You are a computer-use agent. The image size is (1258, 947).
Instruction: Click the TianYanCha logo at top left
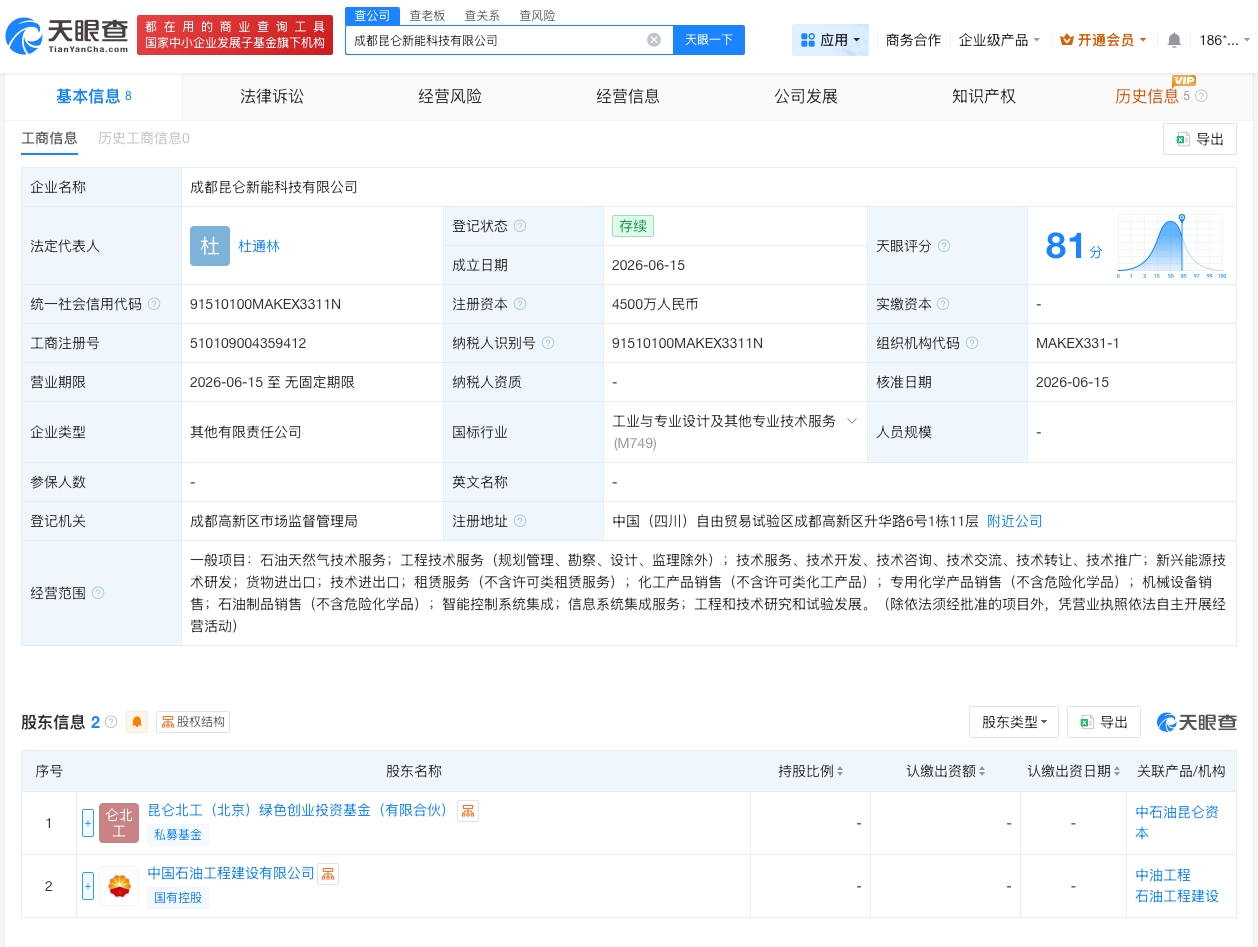pos(67,35)
